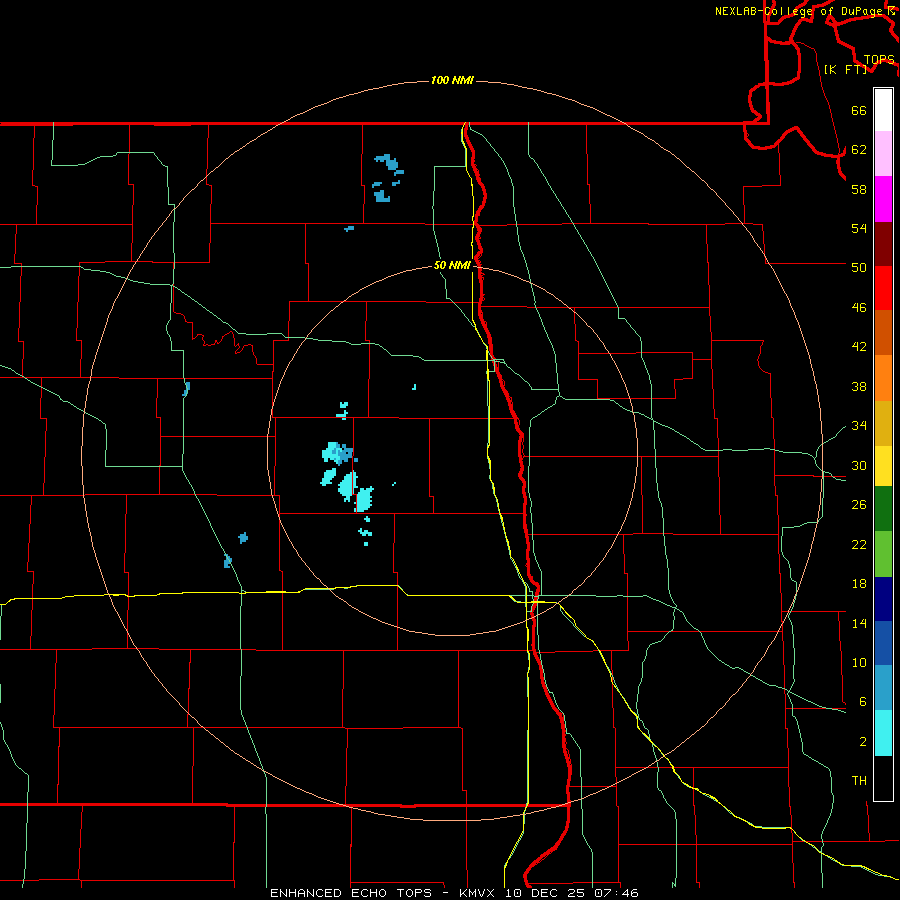Click the legend value '46'

tap(859, 308)
